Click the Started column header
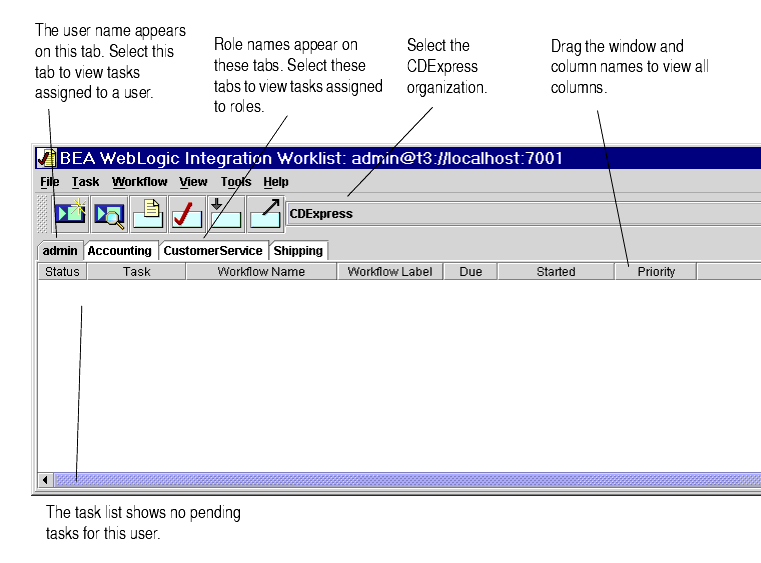Screen dimensions: 761x563 pyautogui.click(x=556, y=272)
